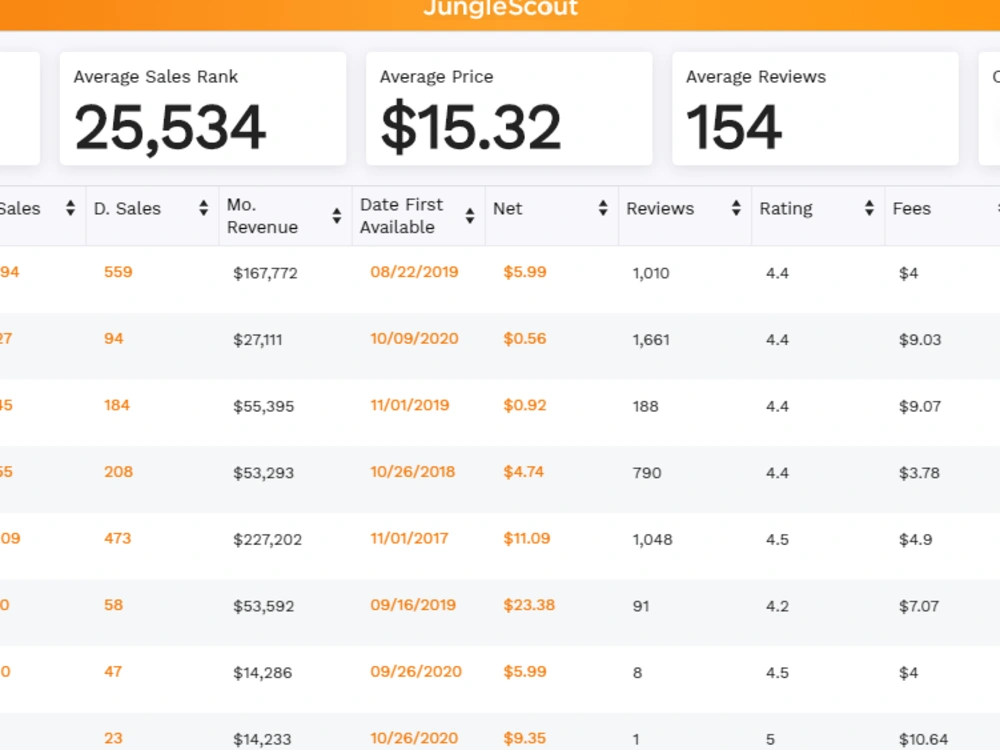Select the Average Sales Rank card

tap(203, 109)
